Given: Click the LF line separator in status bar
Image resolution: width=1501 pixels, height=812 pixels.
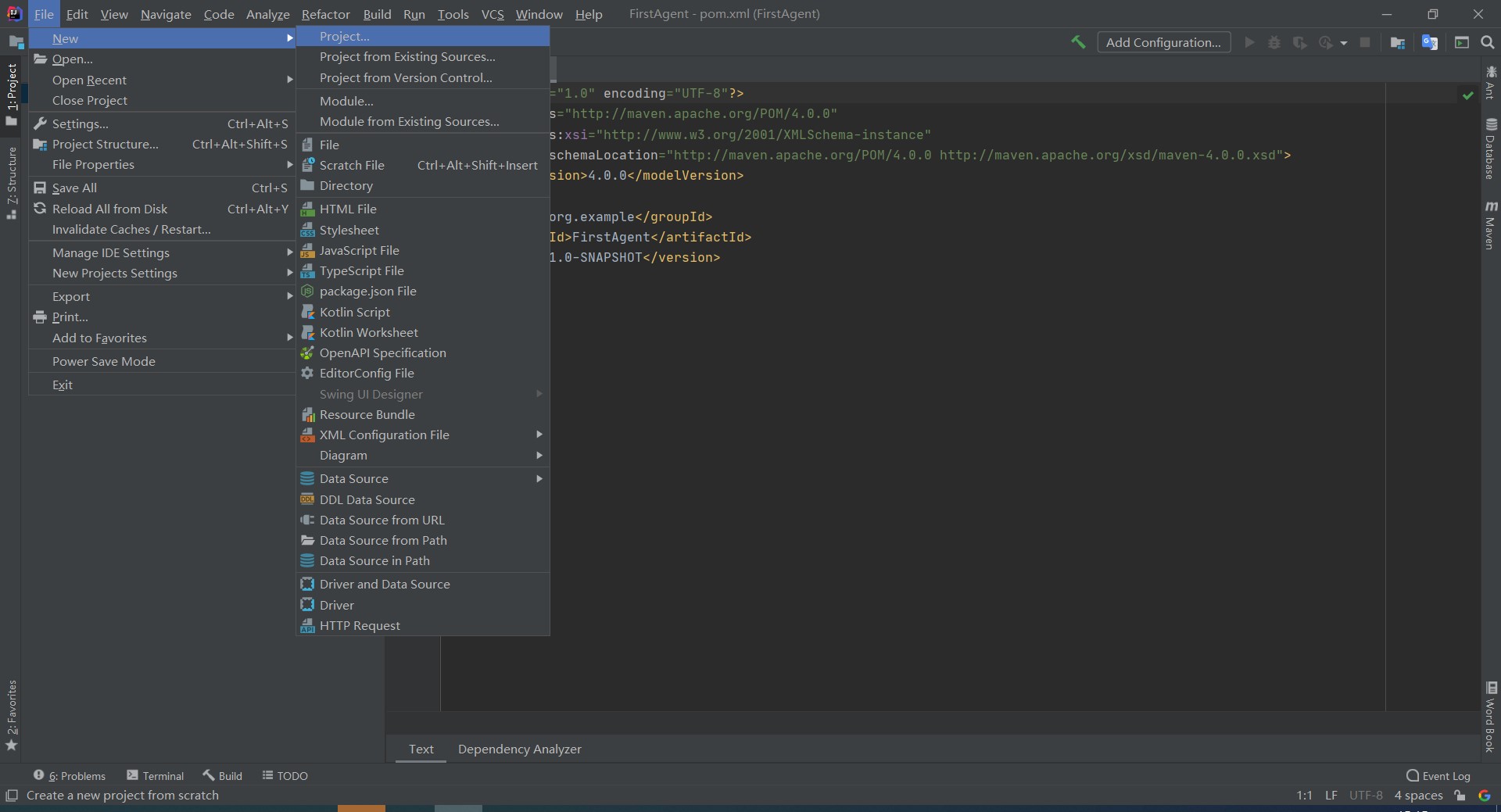Looking at the screenshot, I should coord(1331,796).
